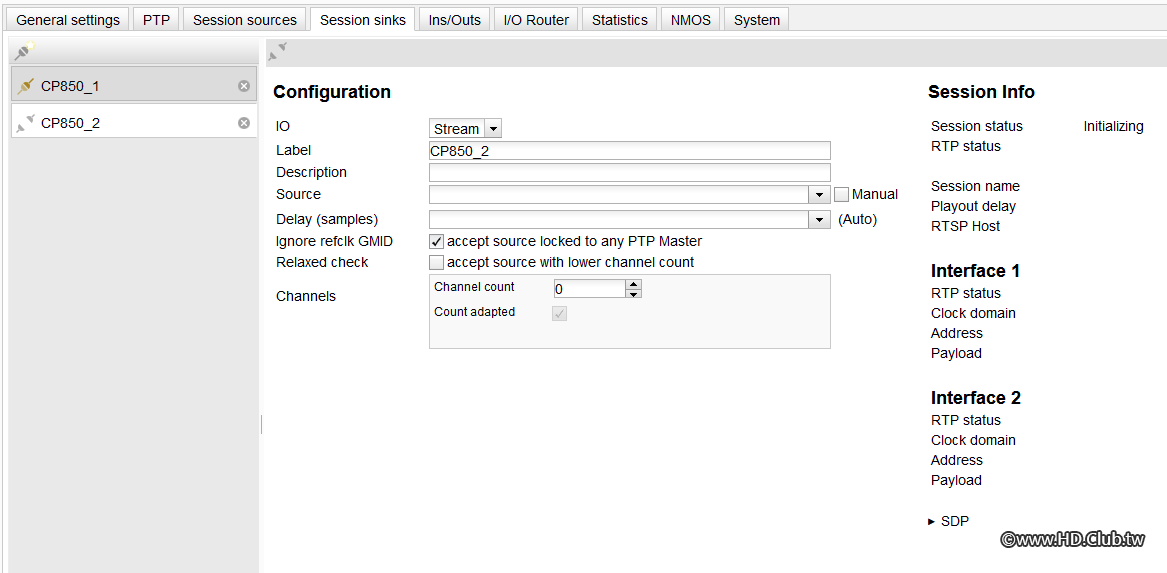Open the Delay (samples) dropdown
1167x573 pixels.
coord(820,219)
